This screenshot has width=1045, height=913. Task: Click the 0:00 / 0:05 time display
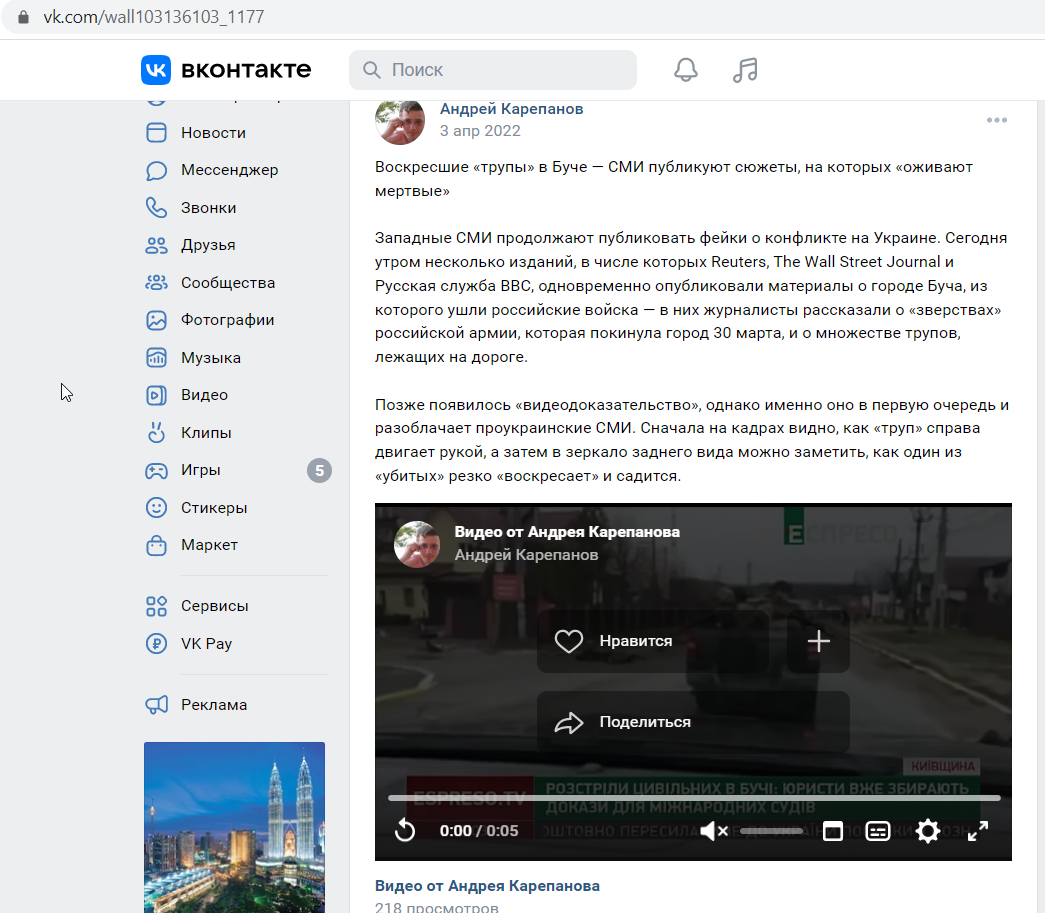pyautogui.click(x=479, y=831)
